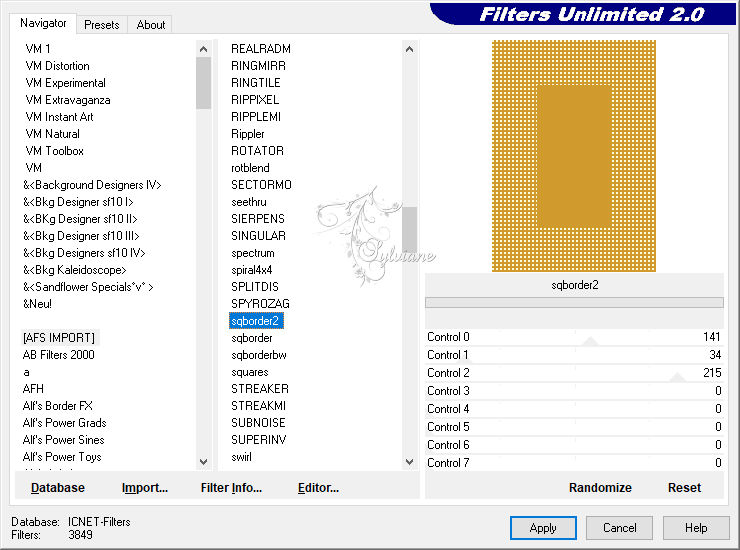Open &<Background Designers IV> category
Image resolution: width=740 pixels, height=550 pixels.
click(x=92, y=185)
